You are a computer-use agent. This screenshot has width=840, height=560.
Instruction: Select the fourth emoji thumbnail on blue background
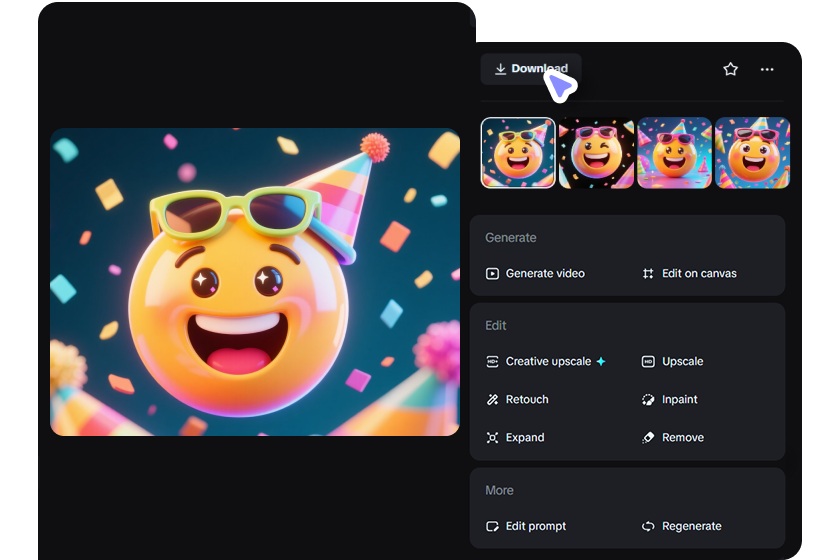click(752, 153)
